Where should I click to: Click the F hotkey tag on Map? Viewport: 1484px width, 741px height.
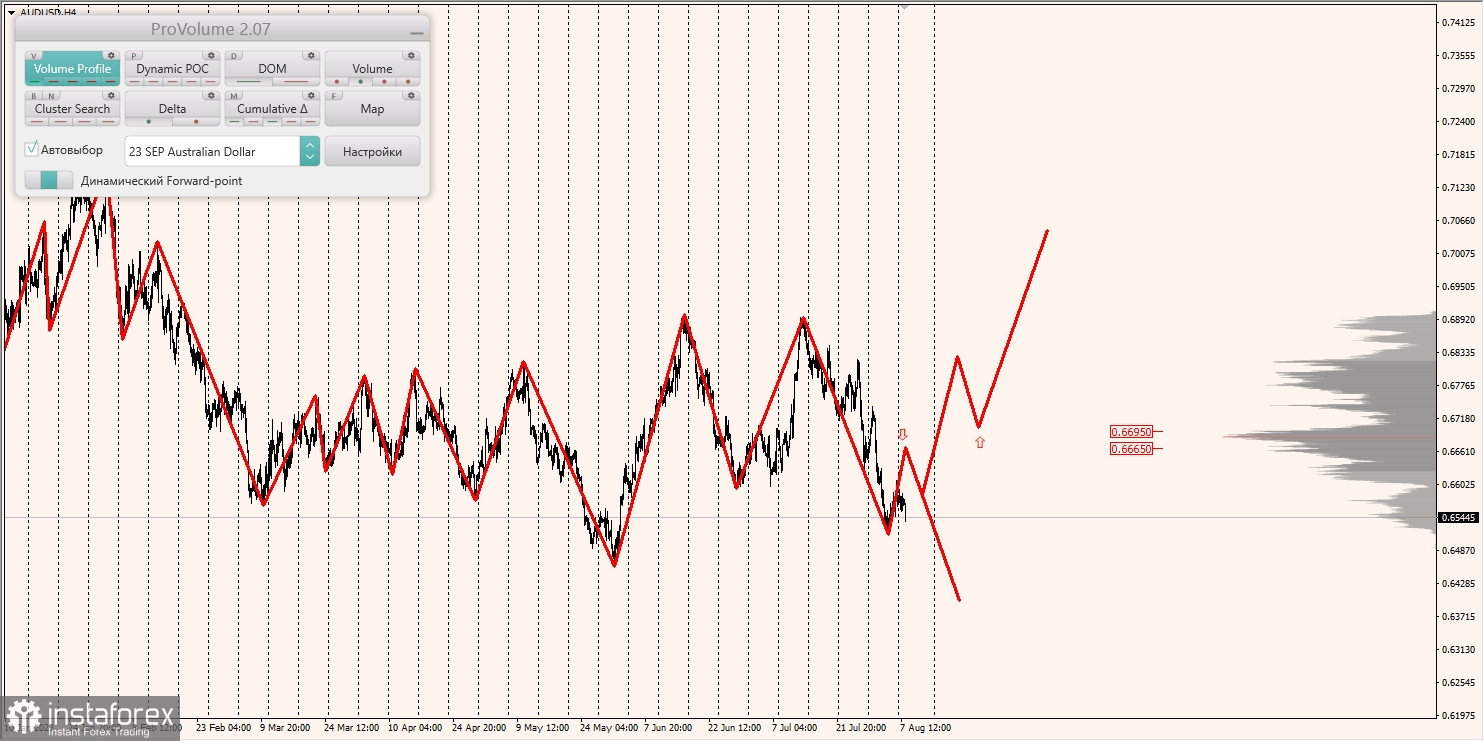334,96
